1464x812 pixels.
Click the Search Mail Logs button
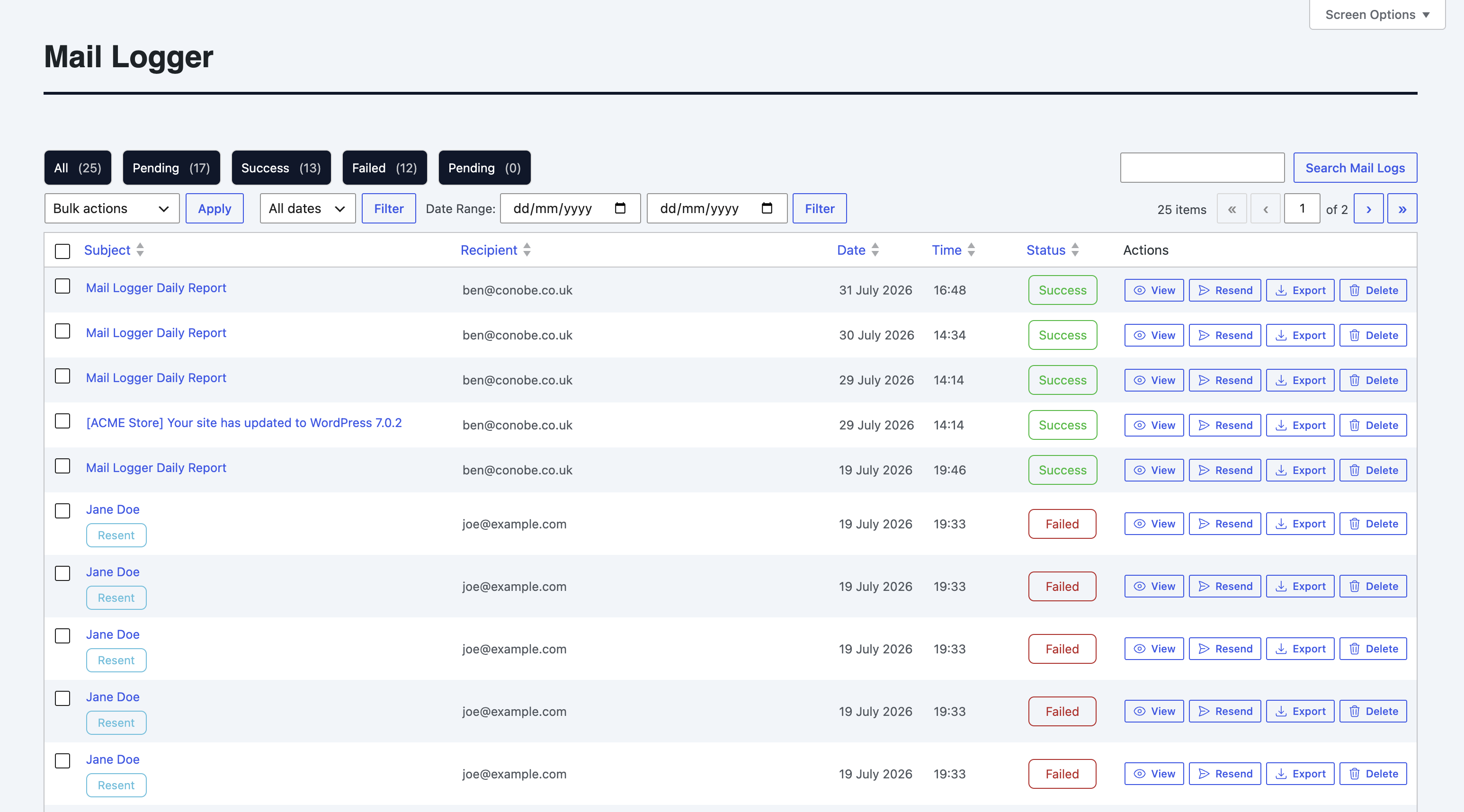click(x=1355, y=168)
